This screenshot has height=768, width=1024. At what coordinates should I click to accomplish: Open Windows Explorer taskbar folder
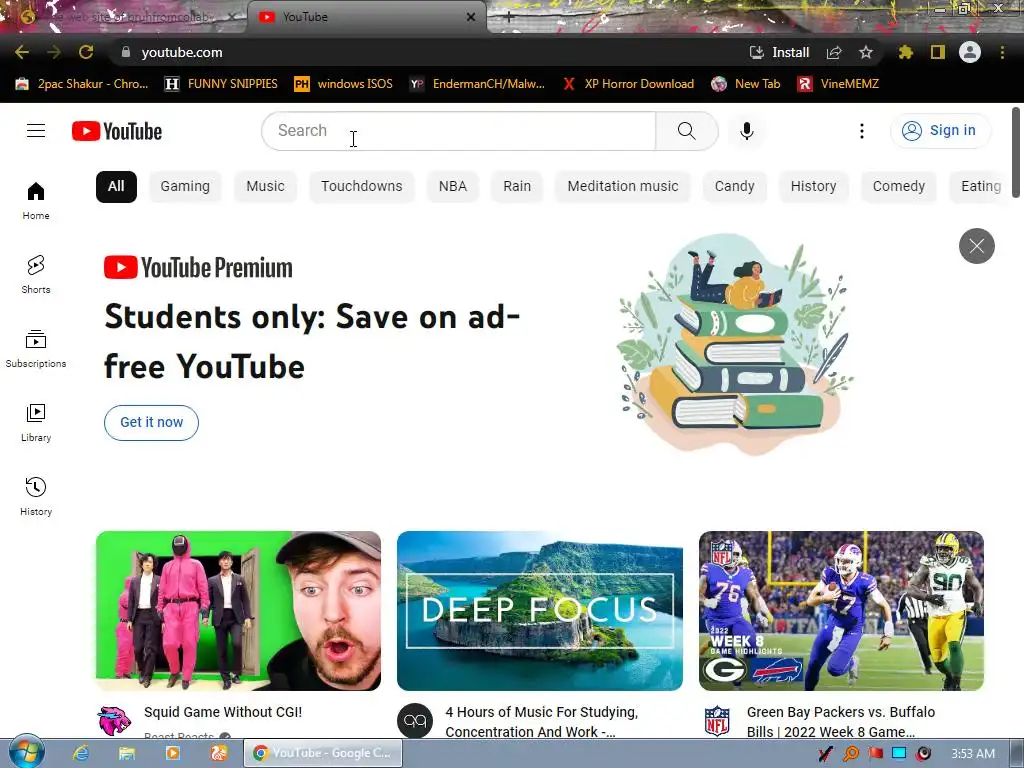click(x=127, y=753)
